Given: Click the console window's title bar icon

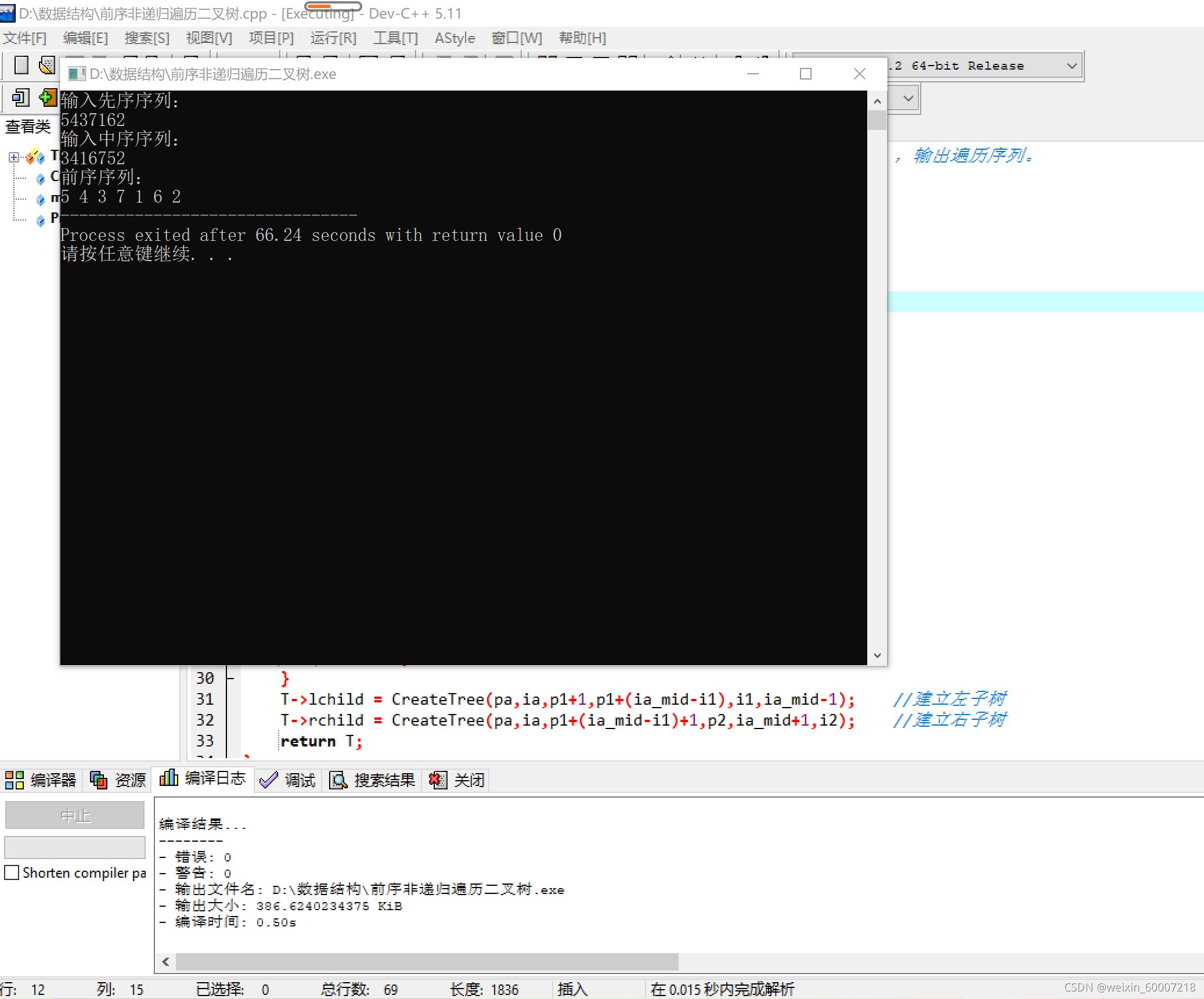Looking at the screenshot, I should 76,74.
